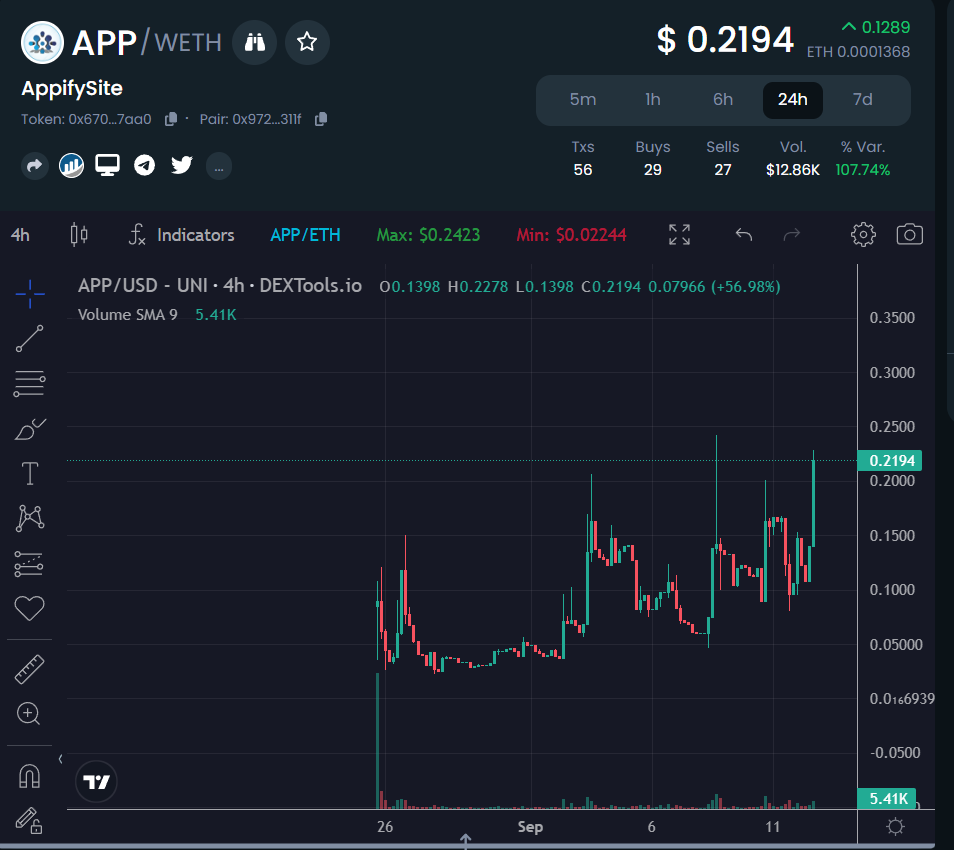Image resolution: width=954 pixels, height=850 pixels.
Task: Open the Telegram link icon
Action: [x=144, y=165]
